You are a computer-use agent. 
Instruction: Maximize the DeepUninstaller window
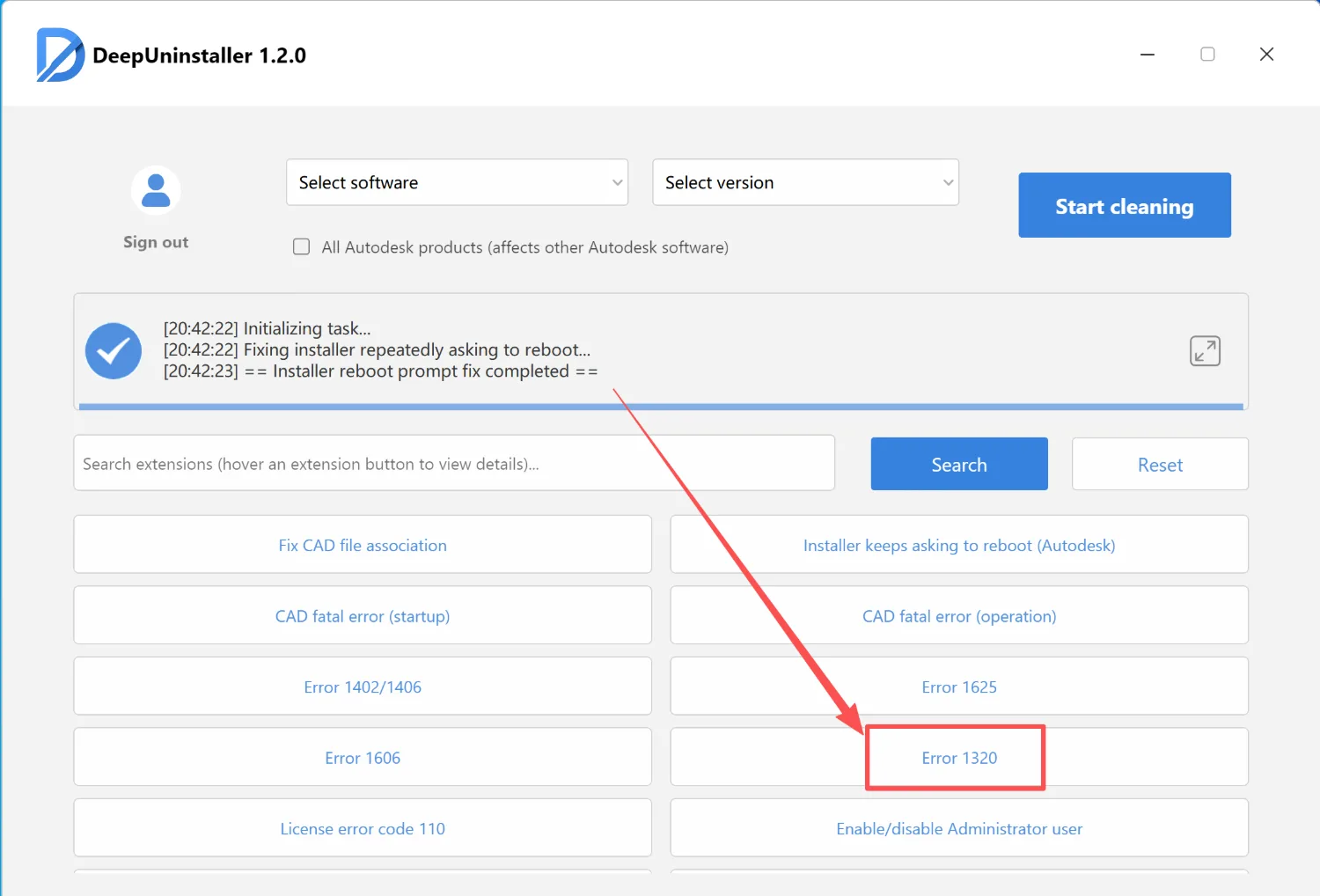1207,55
